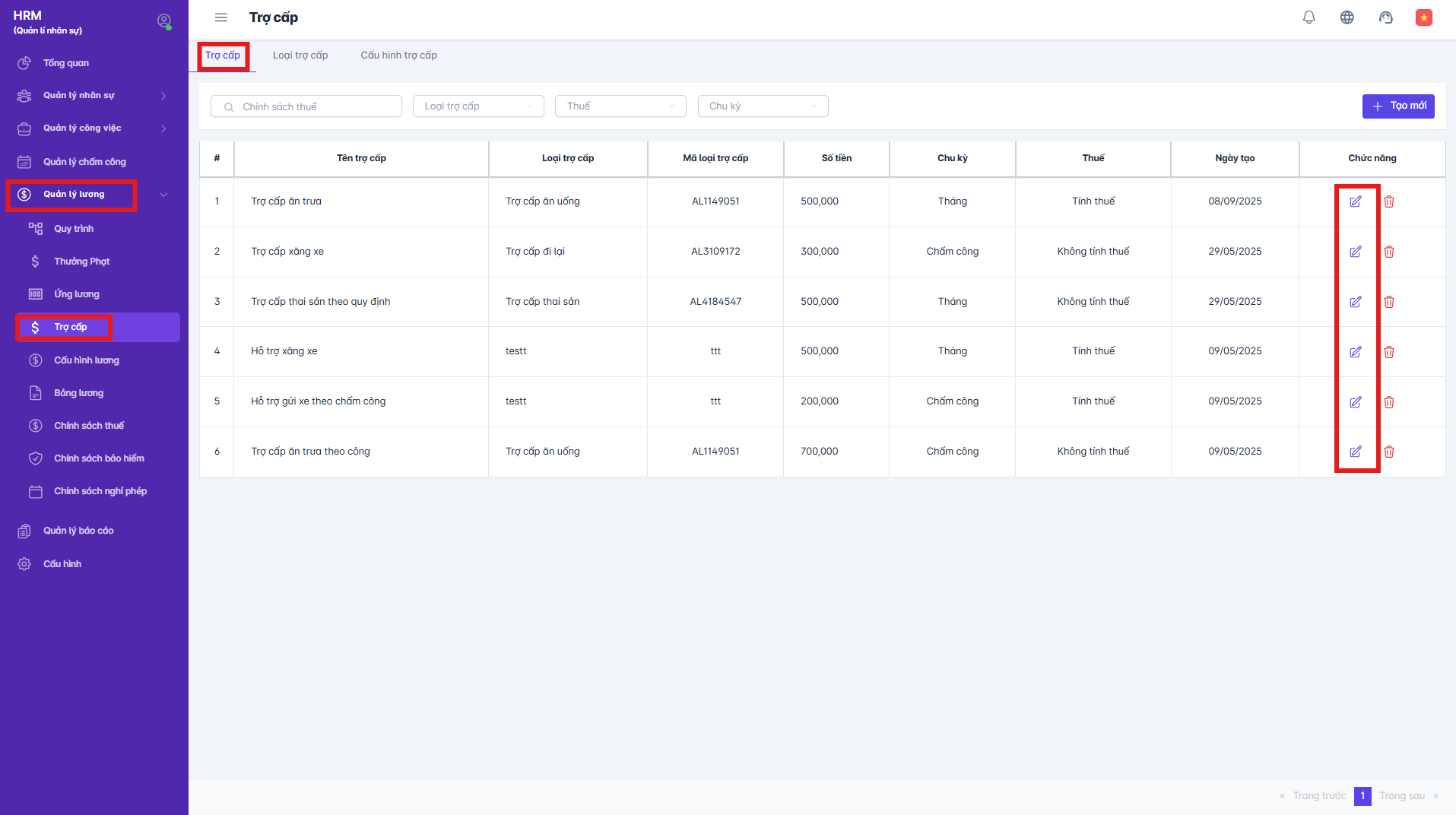Delete Trợ cấp ăn trưa theo công entry
Screen dimensions: 1456x815
pos(1388,452)
